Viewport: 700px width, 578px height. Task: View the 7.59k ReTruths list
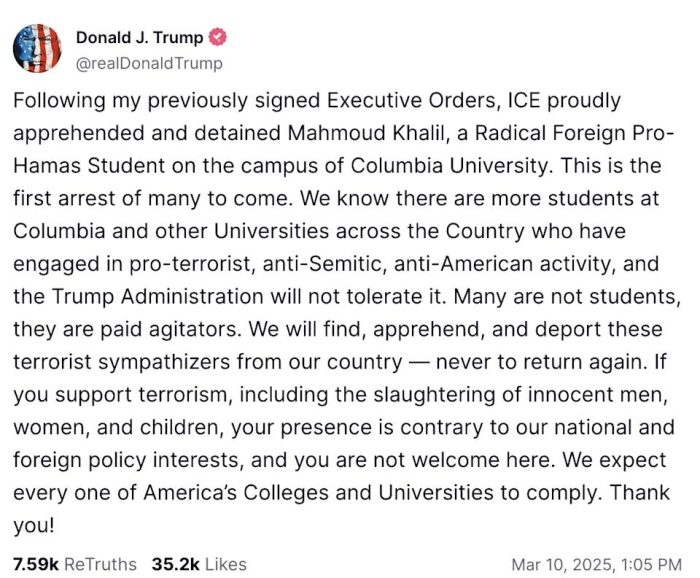(74, 564)
